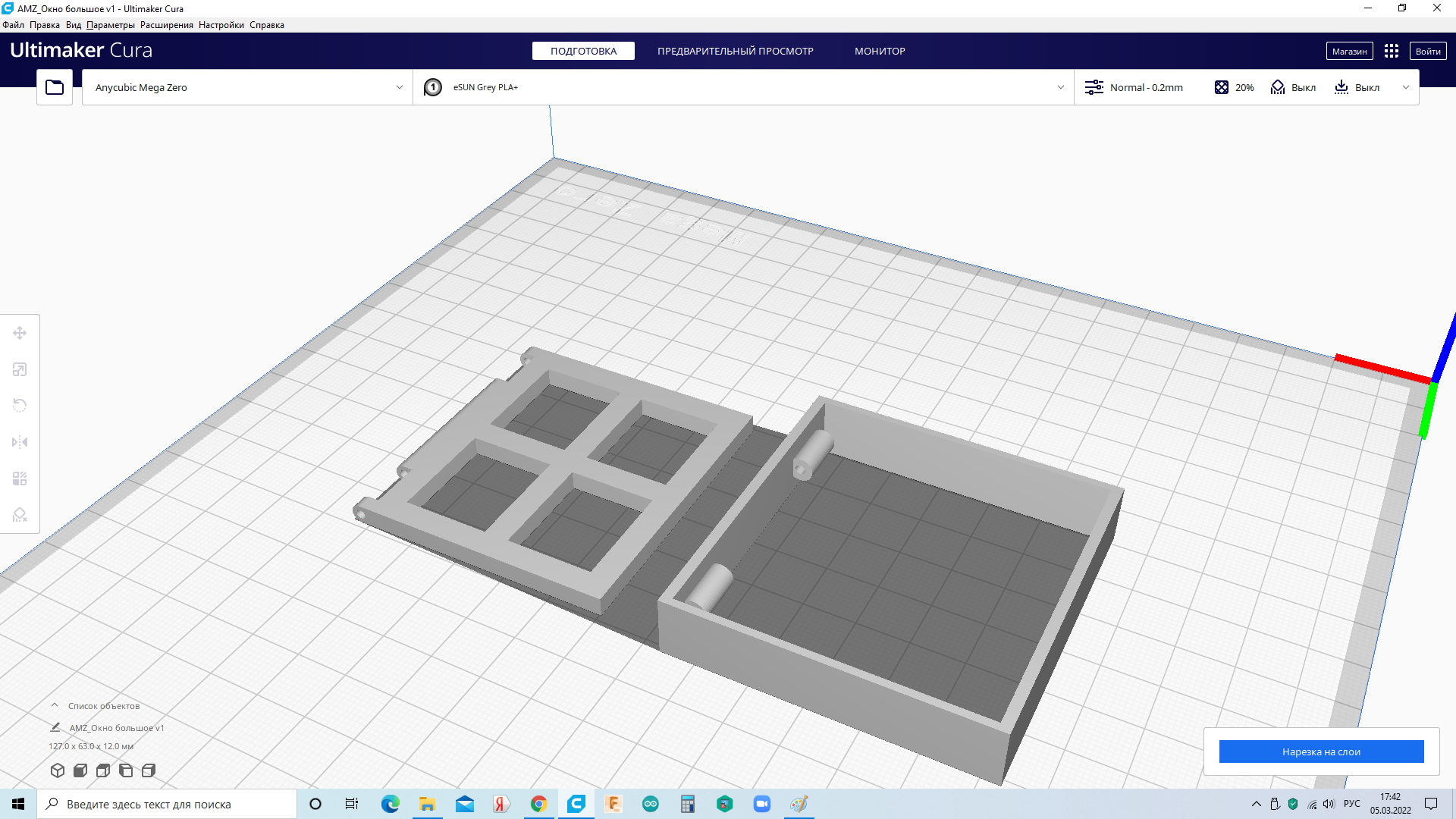Select the Move tool in left toolbar

tap(20, 333)
